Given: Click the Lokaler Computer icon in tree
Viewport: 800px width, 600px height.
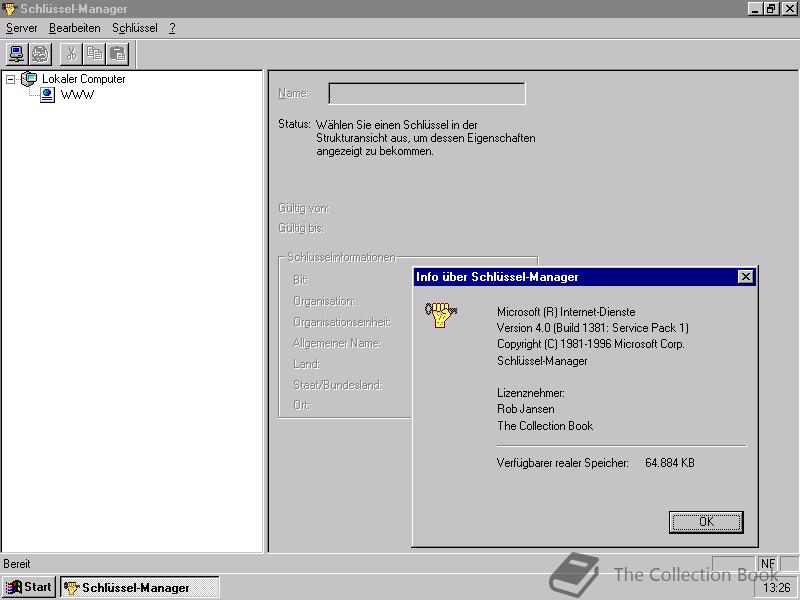Looking at the screenshot, I should tap(29, 79).
